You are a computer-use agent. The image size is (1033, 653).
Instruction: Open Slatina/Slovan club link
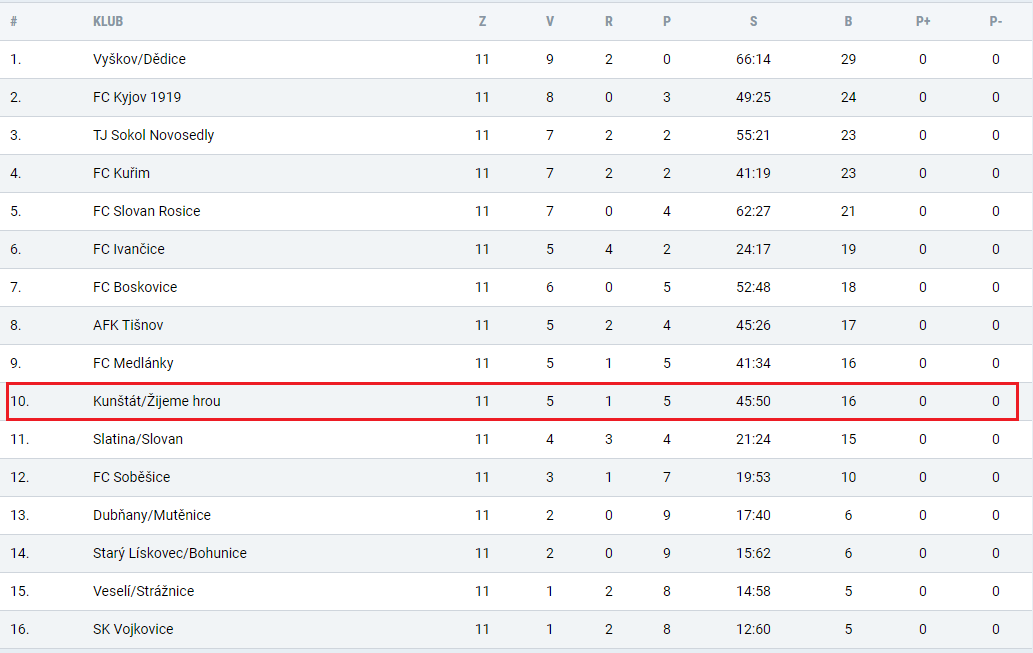[138, 440]
